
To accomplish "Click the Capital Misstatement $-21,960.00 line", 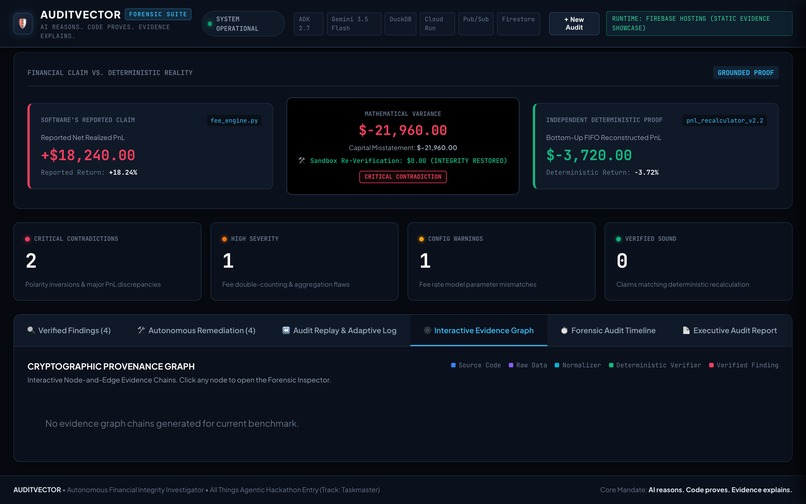I will pos(403,148).
